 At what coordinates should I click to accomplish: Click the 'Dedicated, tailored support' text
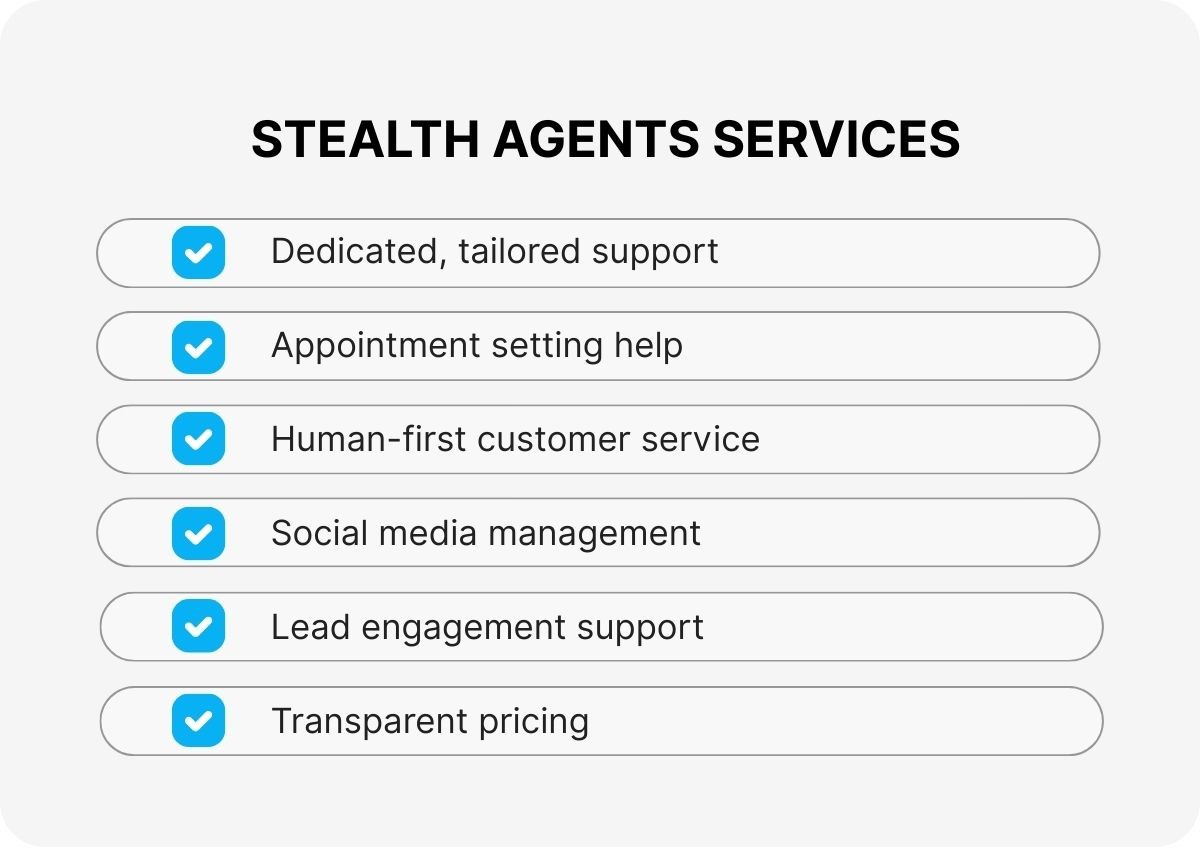494,251
